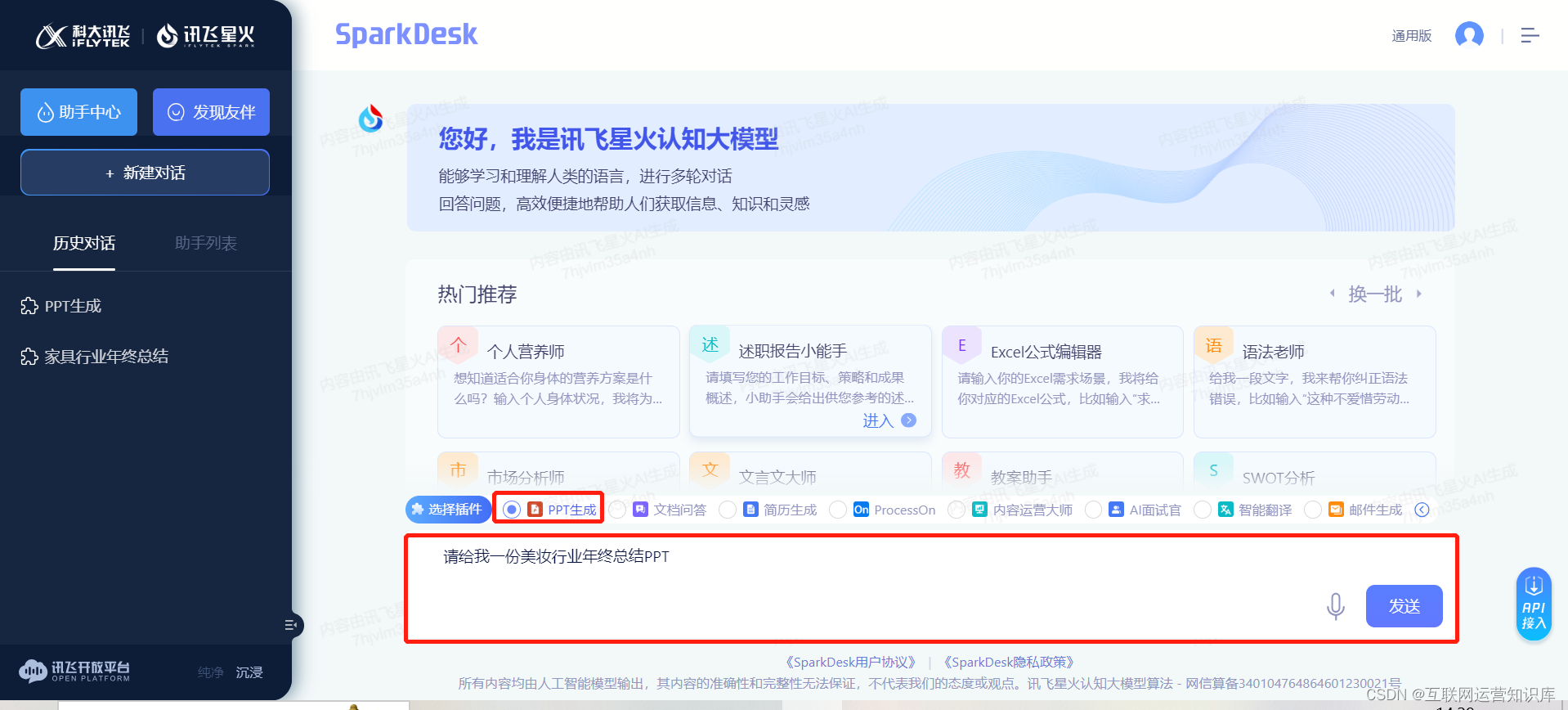
Task: Collapse the sidebar with the toggle icon
Action: (291, 625)
